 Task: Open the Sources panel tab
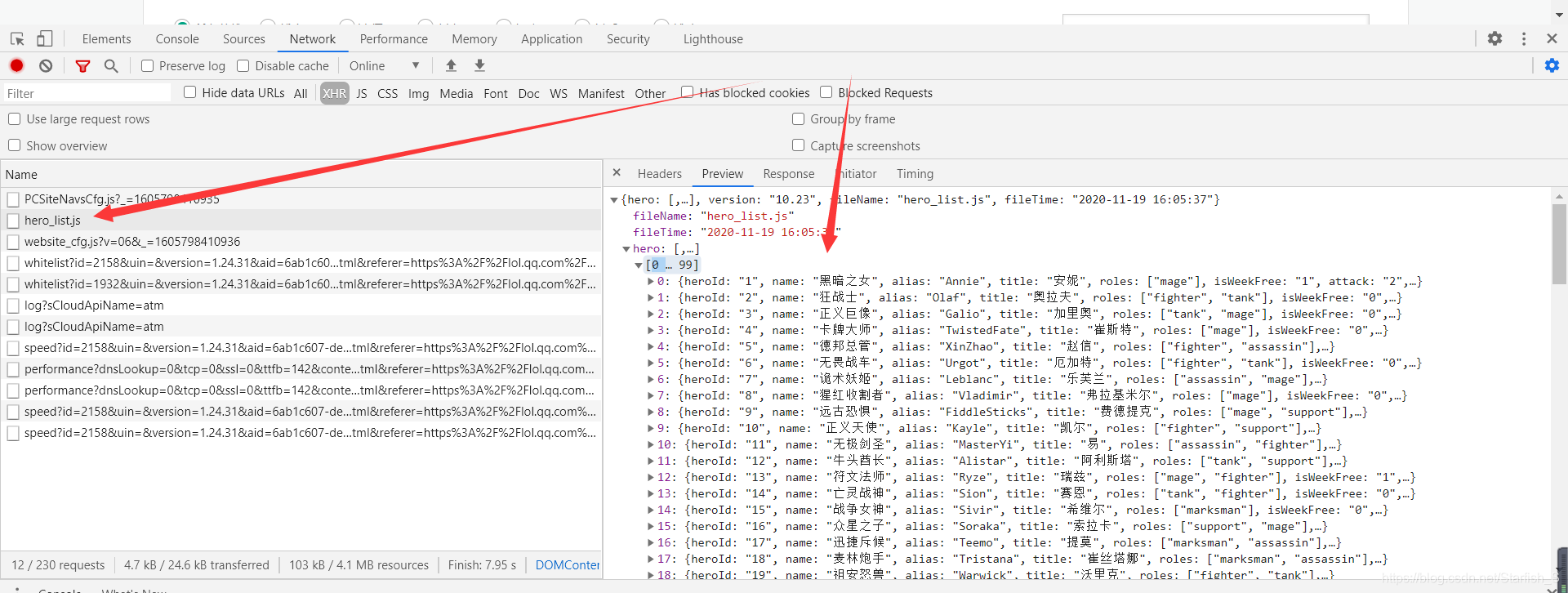click(244, 38)
